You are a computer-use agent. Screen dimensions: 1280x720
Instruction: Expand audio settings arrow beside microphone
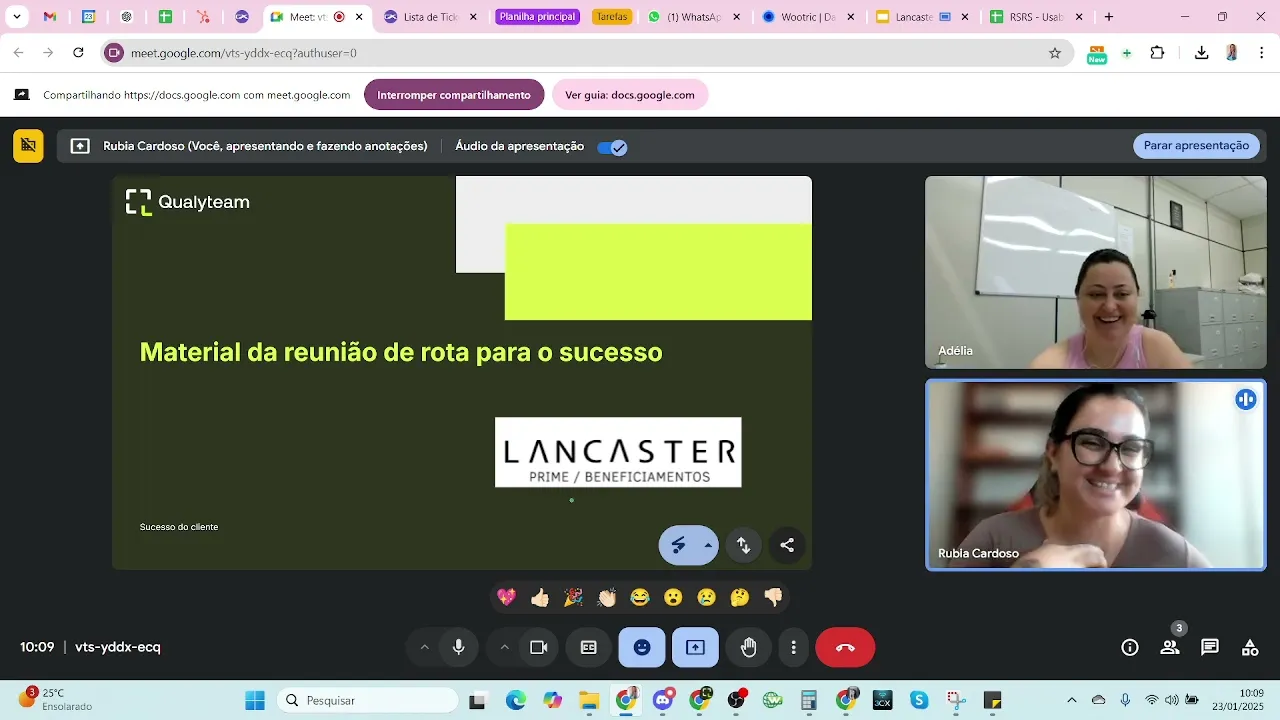[x=424, y=647]
